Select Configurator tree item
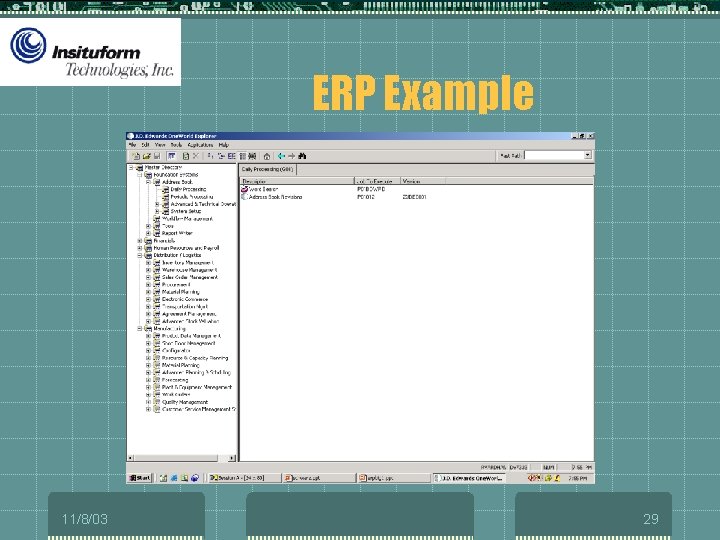720x540 pixels. (176, 350)
